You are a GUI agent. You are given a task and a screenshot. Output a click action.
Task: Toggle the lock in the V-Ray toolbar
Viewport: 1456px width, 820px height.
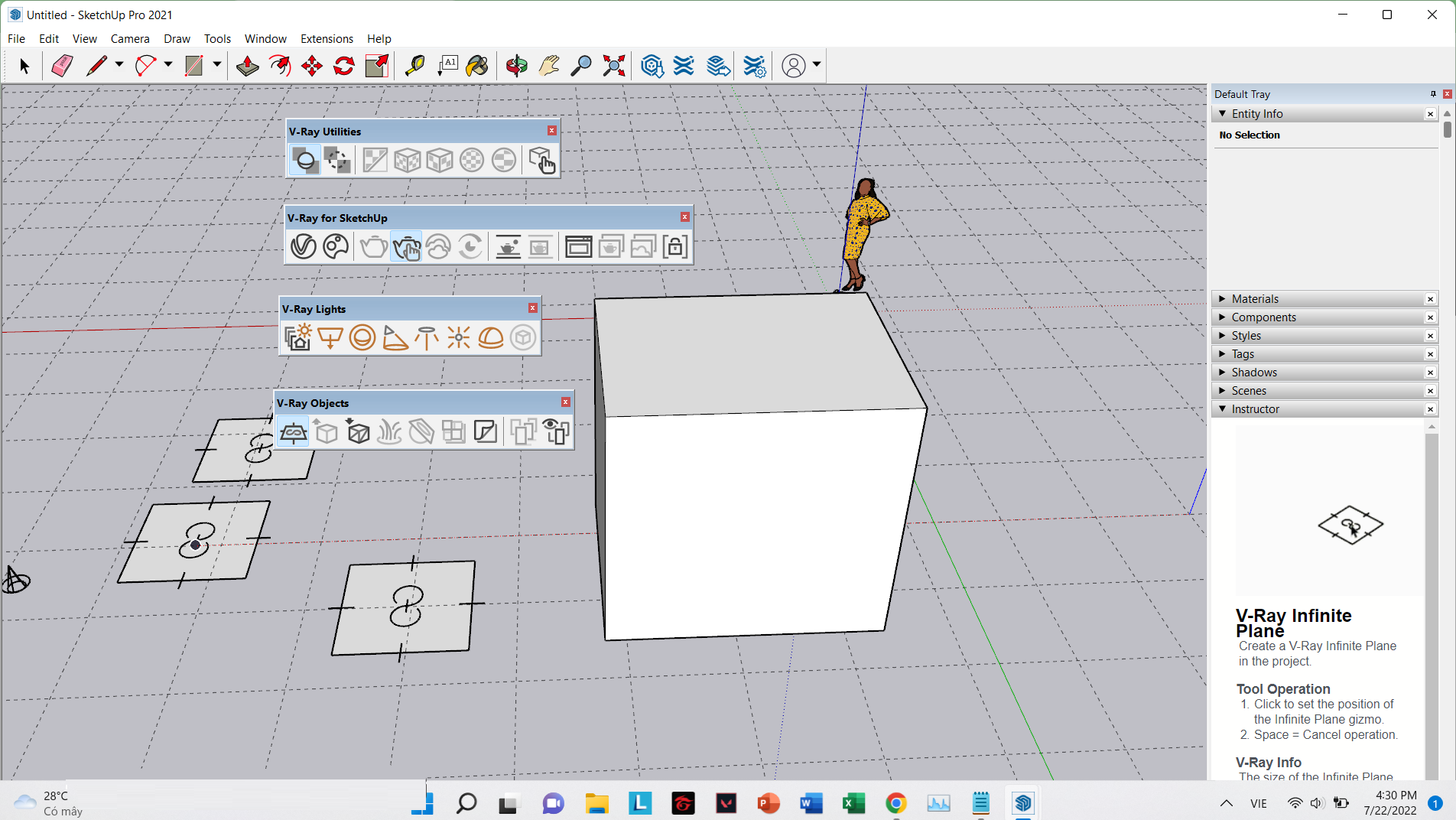click(x=675, y=246)
